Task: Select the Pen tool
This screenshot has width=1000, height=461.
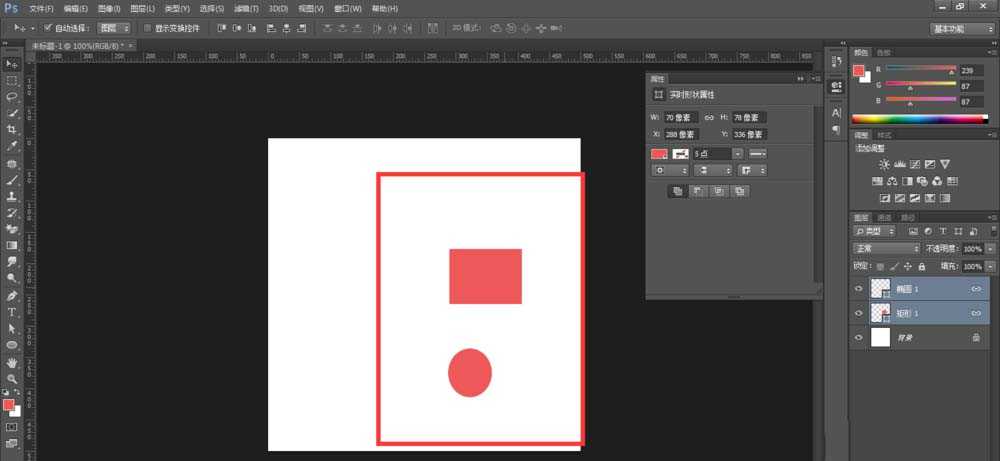Action: pyautogui.click(x=12, y=296)
